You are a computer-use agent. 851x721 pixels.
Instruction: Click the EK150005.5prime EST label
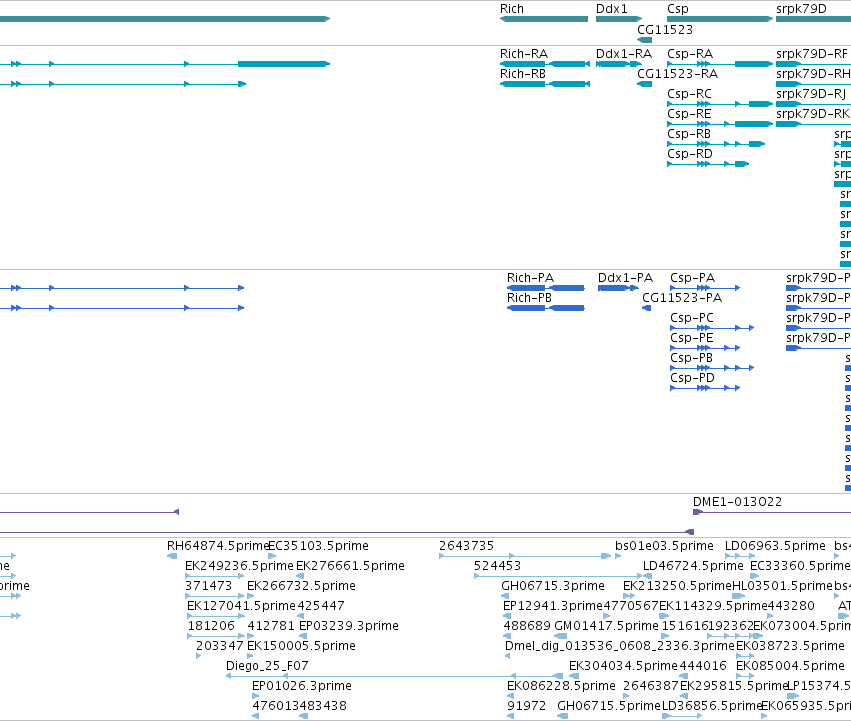tap(301, 647)
